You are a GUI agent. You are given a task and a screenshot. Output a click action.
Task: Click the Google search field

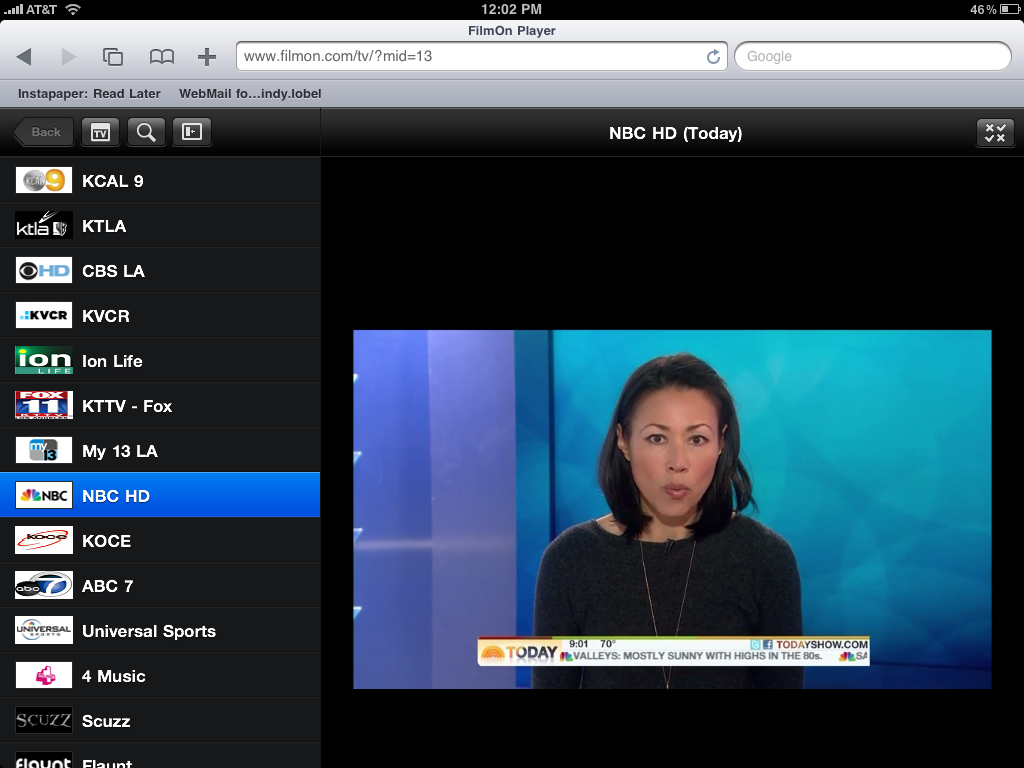tap(872, 57)
